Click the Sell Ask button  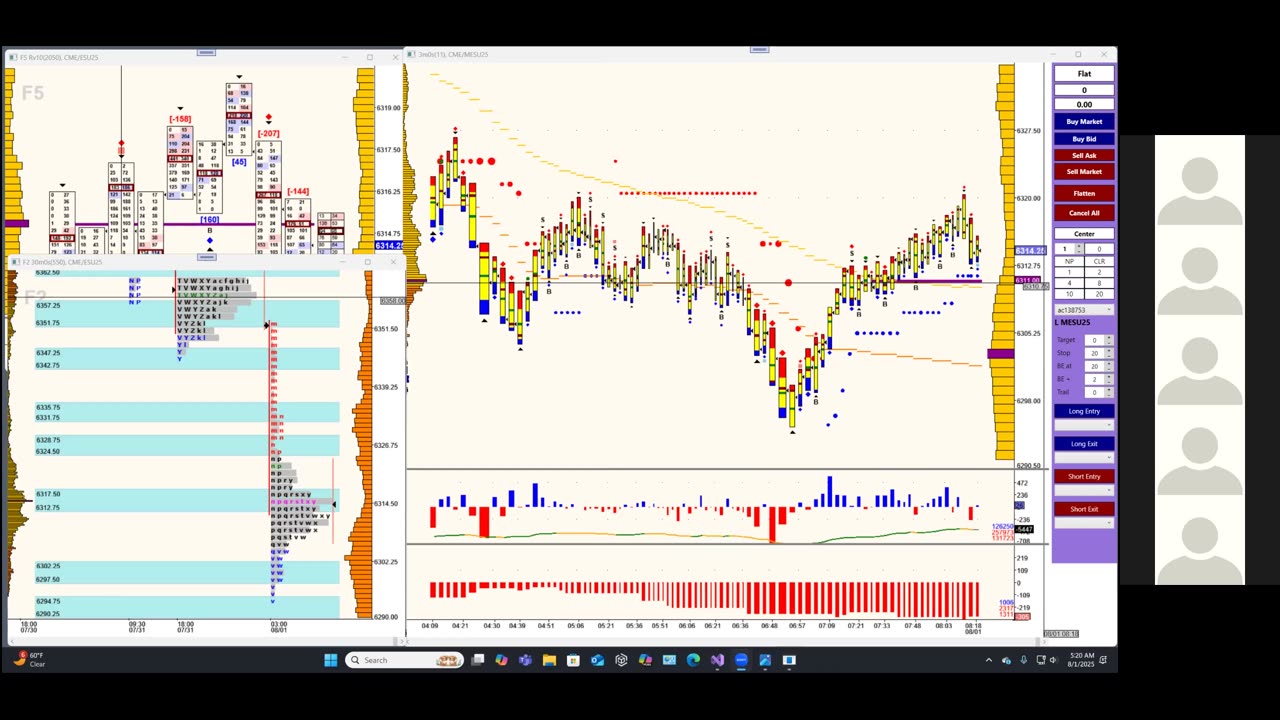(x=1084, y=155)
